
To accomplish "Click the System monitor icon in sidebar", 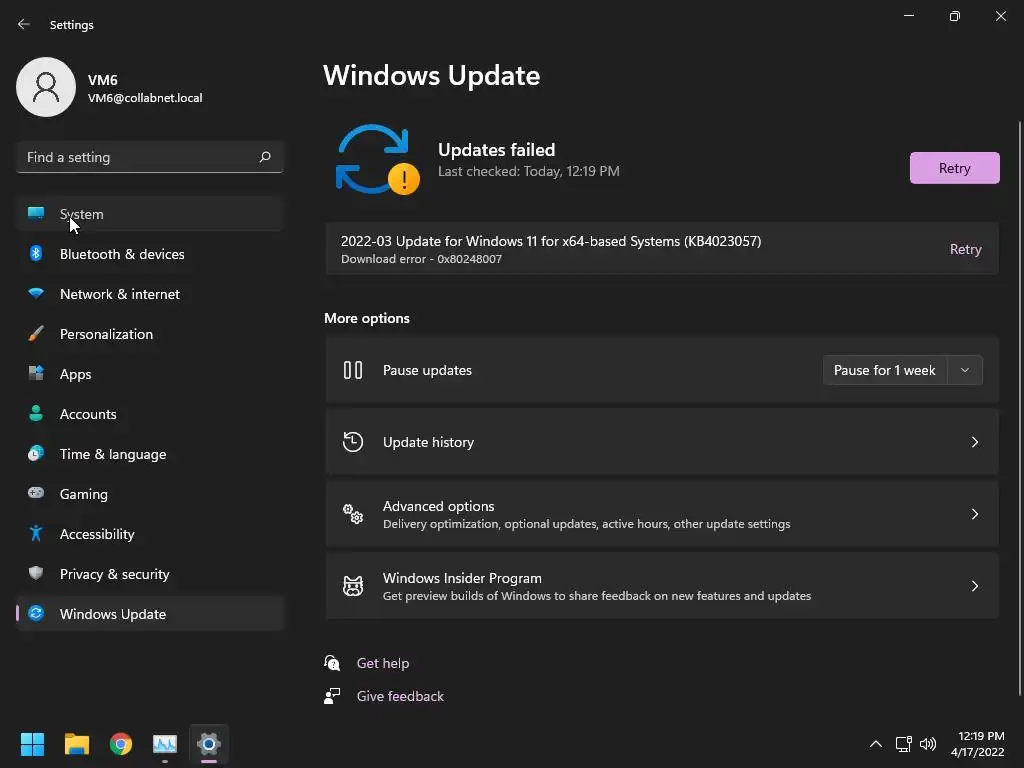I will click(x=36, y=213).
